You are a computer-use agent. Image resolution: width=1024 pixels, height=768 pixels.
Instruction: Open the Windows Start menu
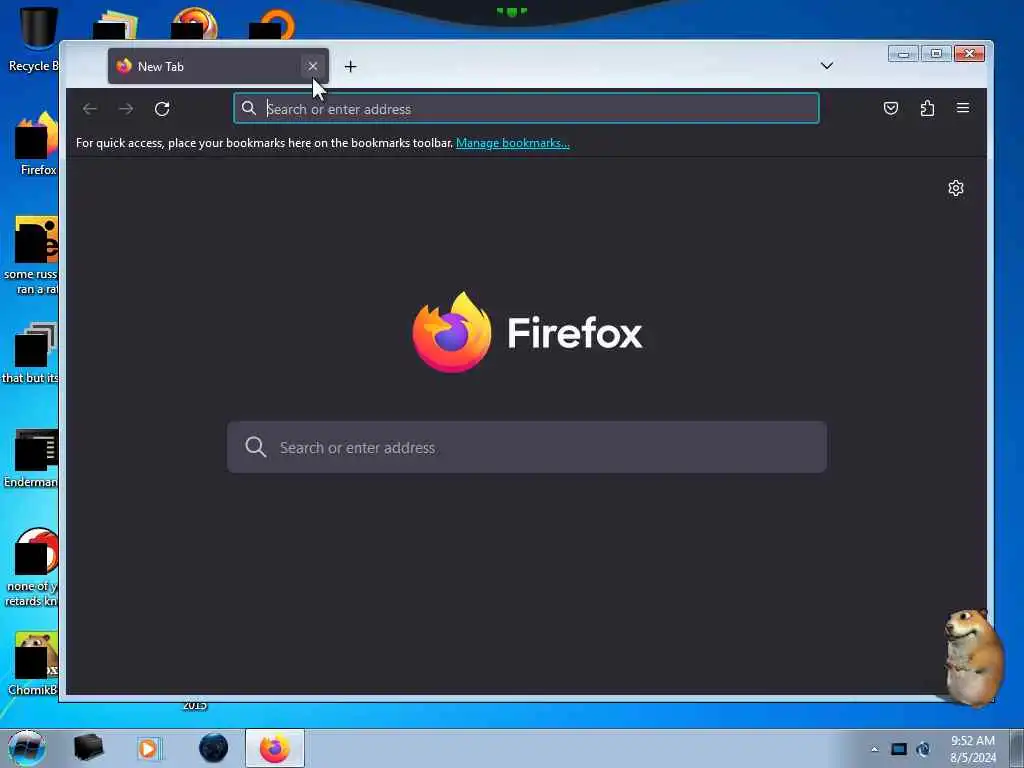tap(26, 748)
